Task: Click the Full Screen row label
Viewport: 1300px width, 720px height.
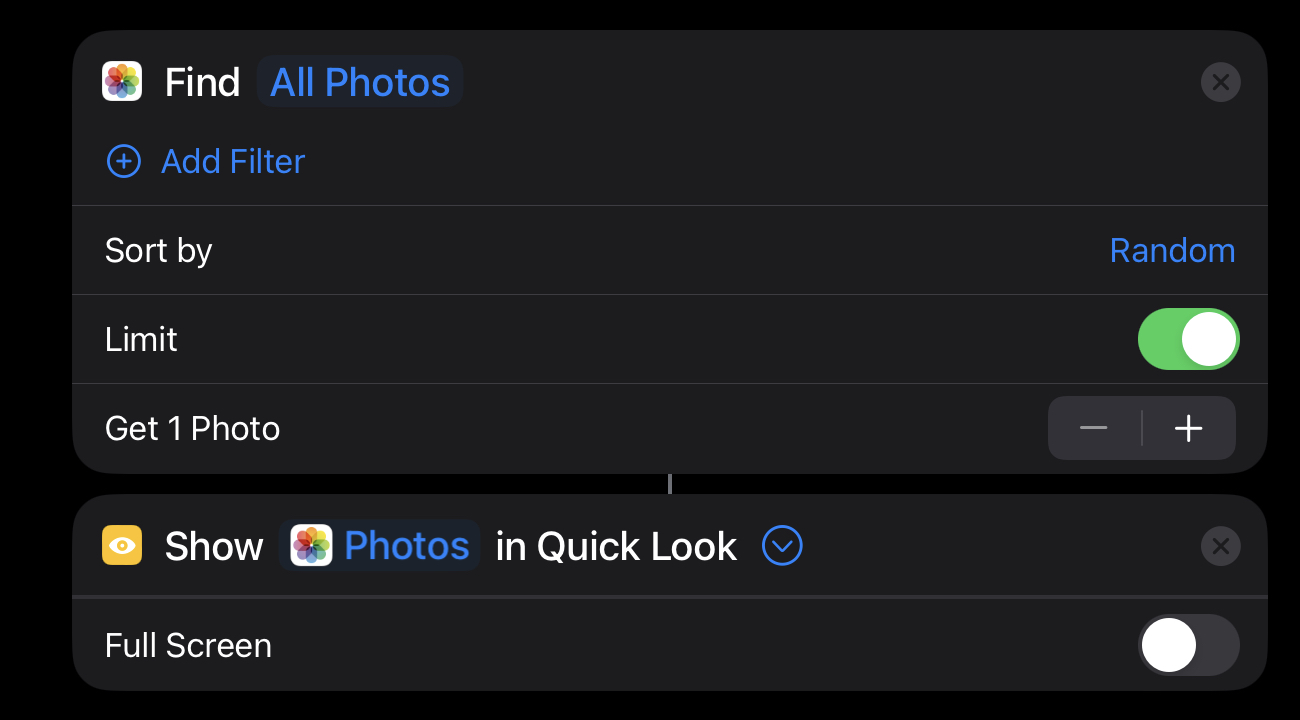Action: coord(188,645)
